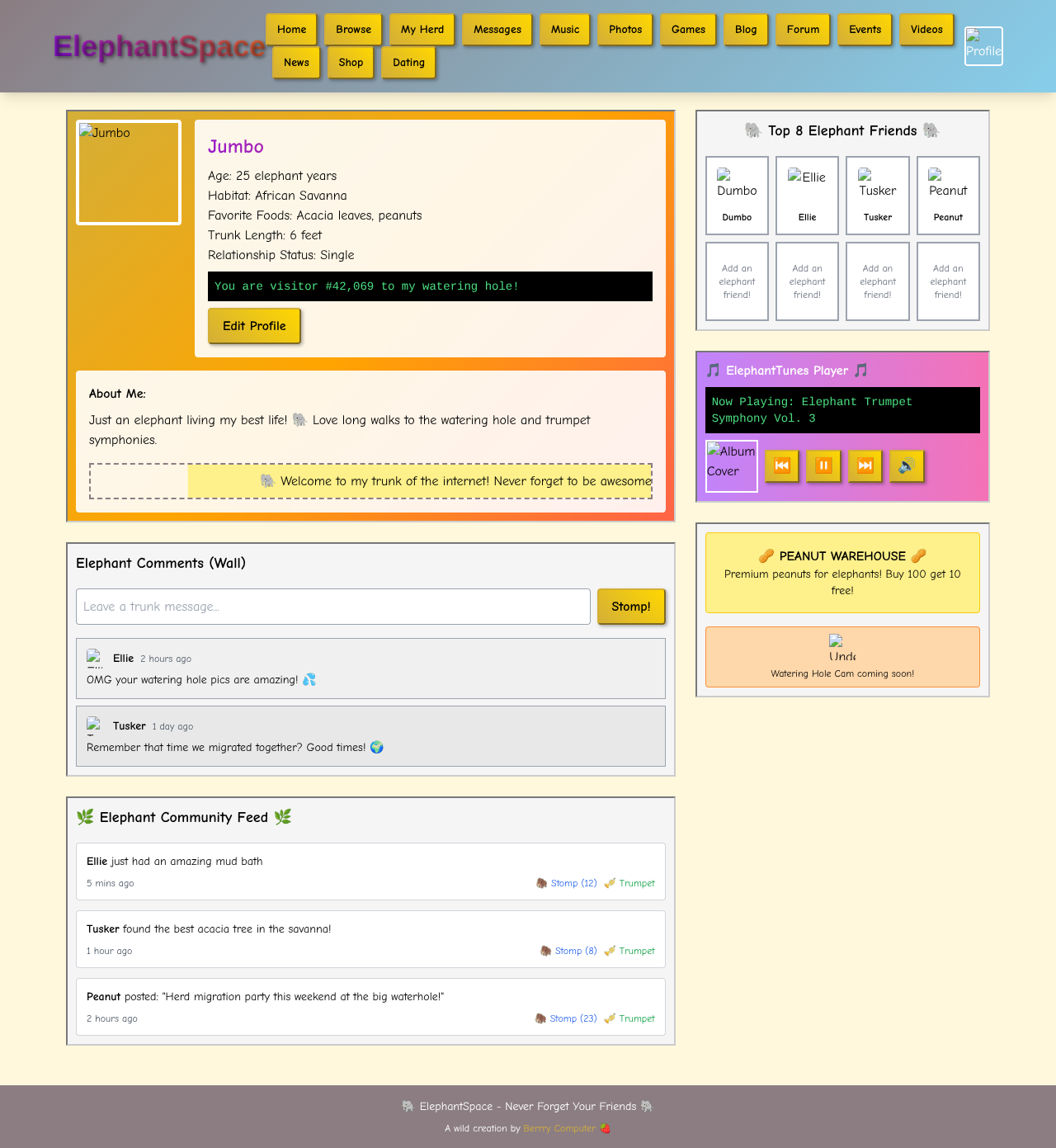Click the Stomp! submit button
The width and height of the screenshot is (1056, 1148).
click(x=630, y=607)
